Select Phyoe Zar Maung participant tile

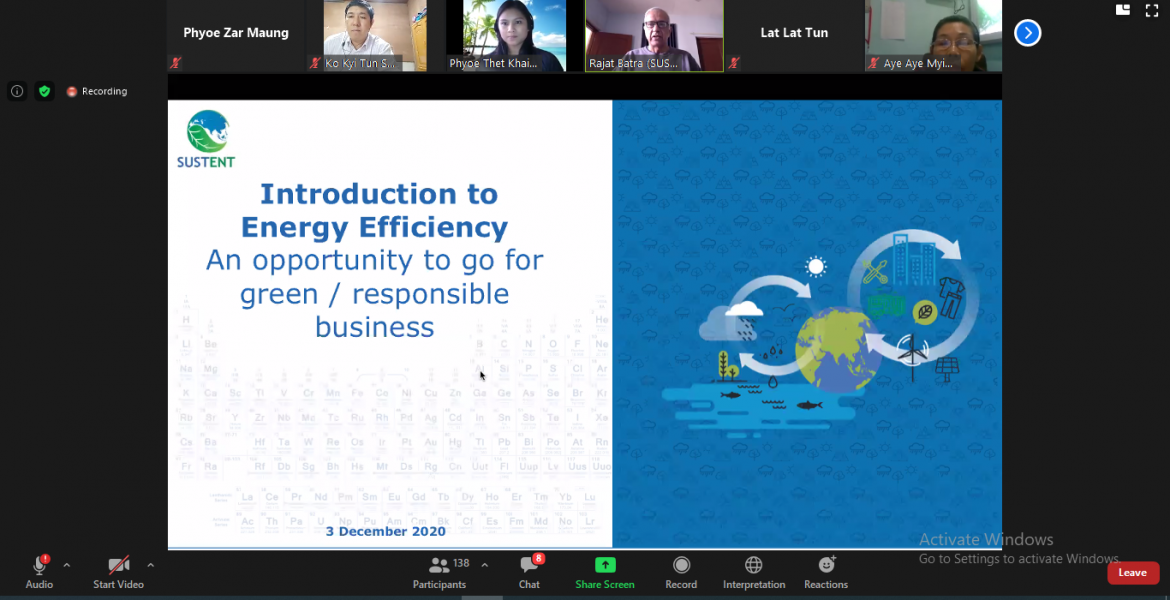coord(236,36)
